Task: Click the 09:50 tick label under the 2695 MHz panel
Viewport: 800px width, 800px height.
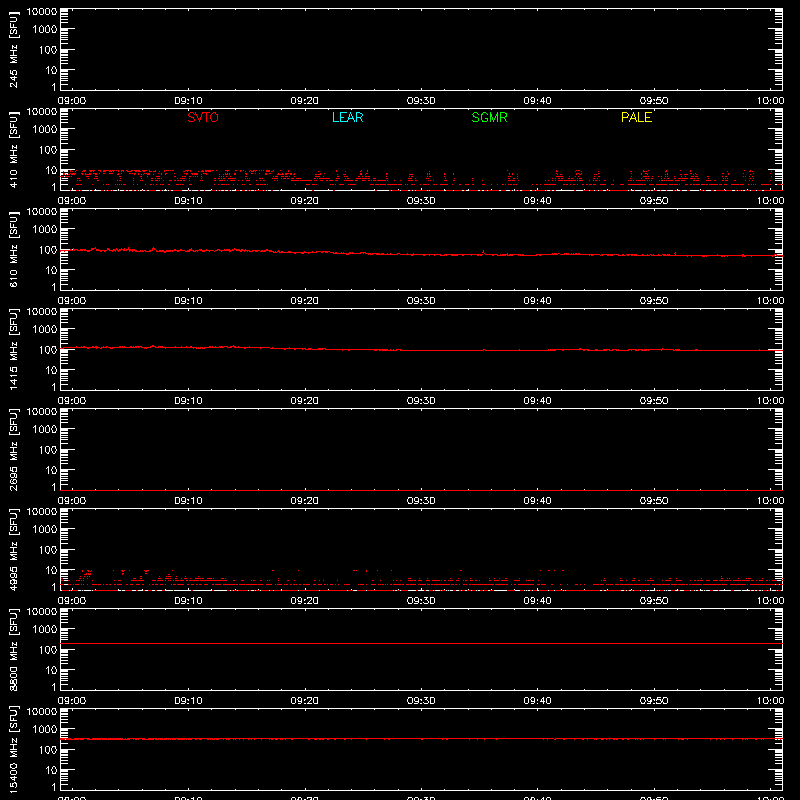Action: point(654,501)
